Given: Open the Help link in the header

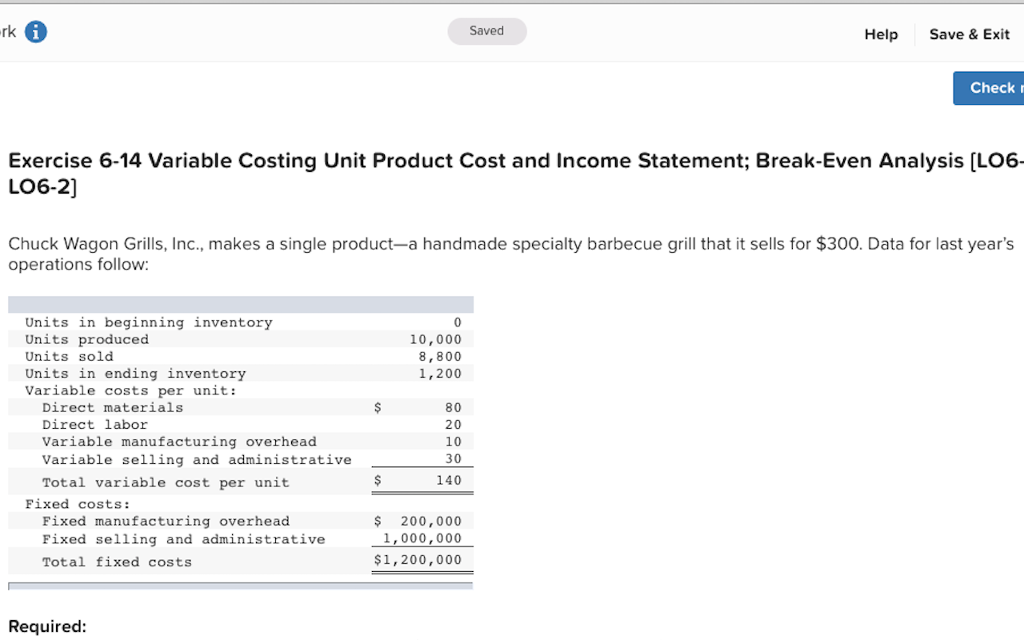Looking at the screenshot, I should tap(881, 34).
